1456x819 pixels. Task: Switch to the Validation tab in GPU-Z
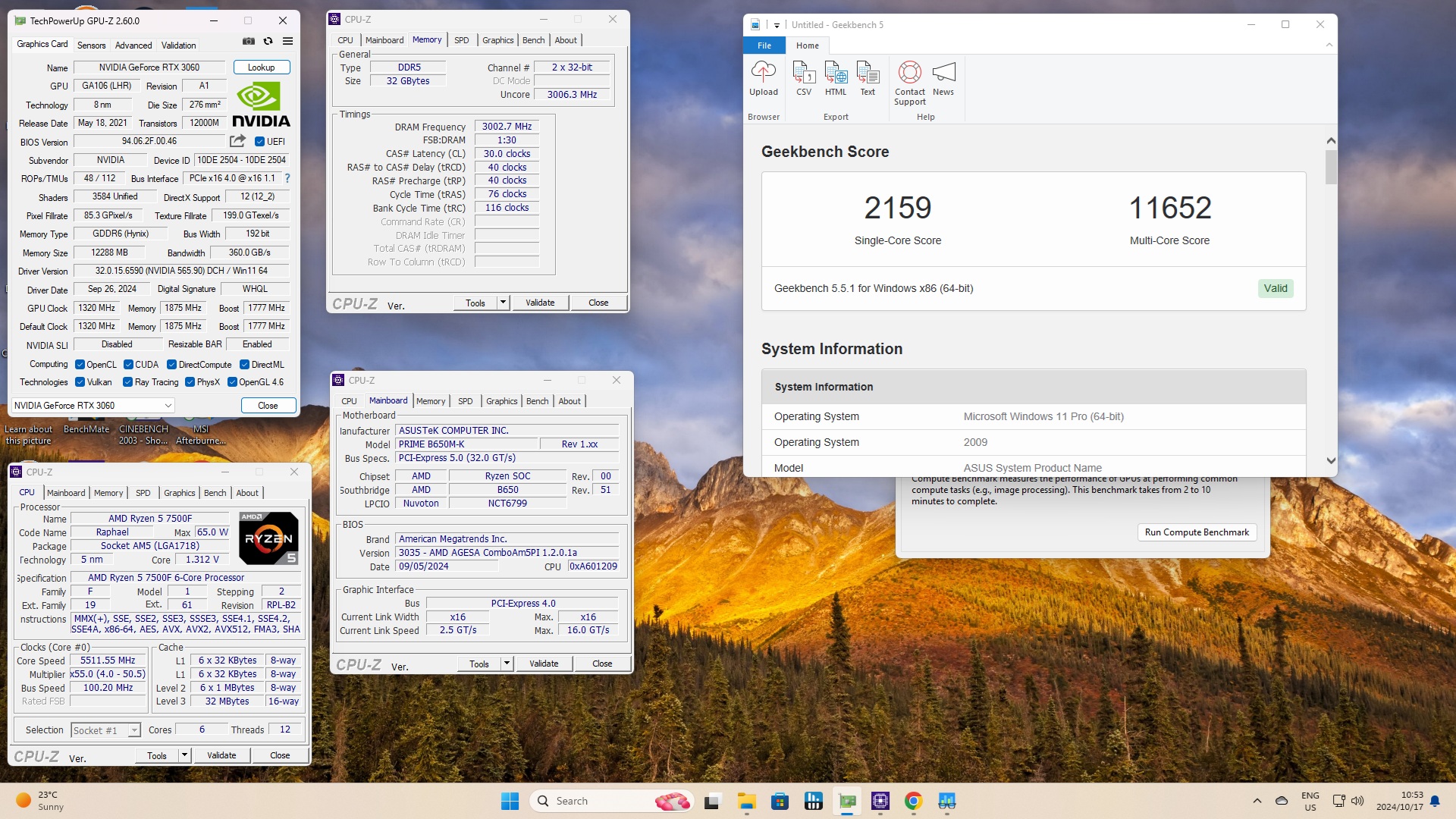click(178, 45)
